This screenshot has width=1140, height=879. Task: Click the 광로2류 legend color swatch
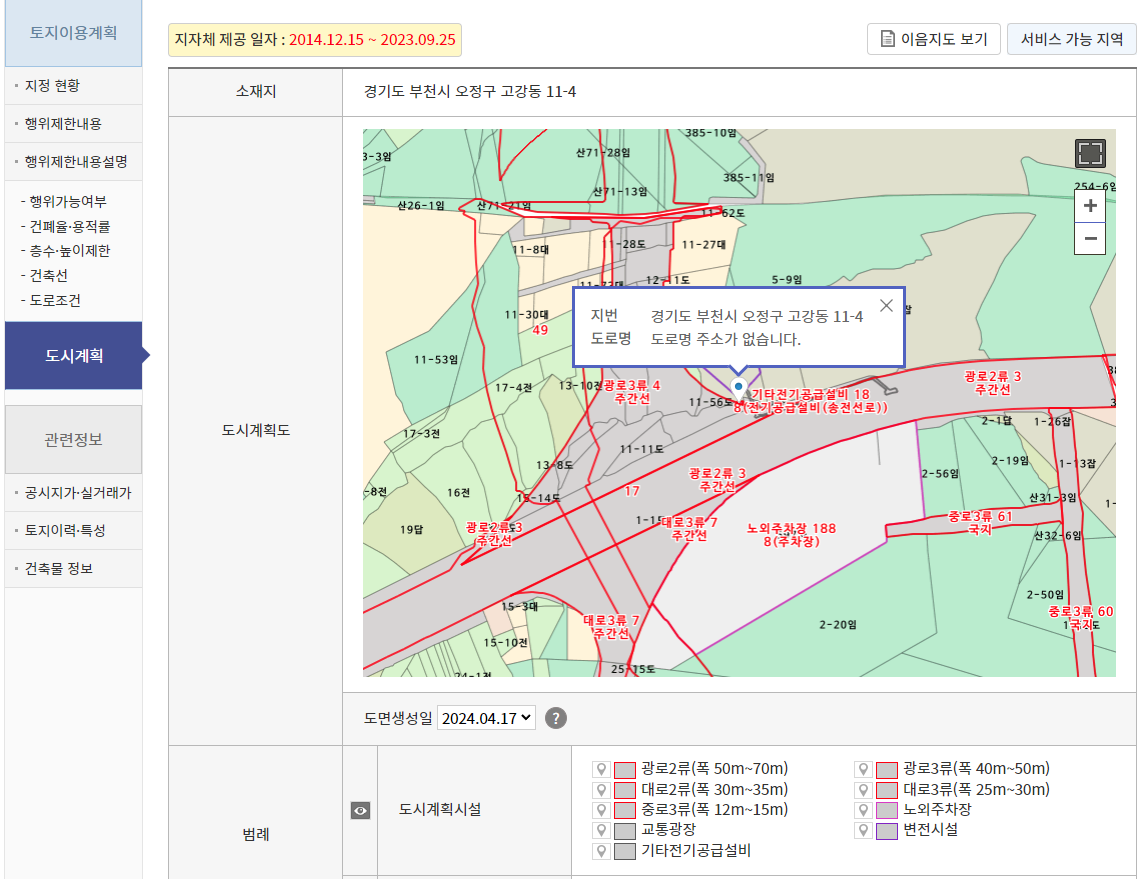pyautogui.click(x=625, y=770)
